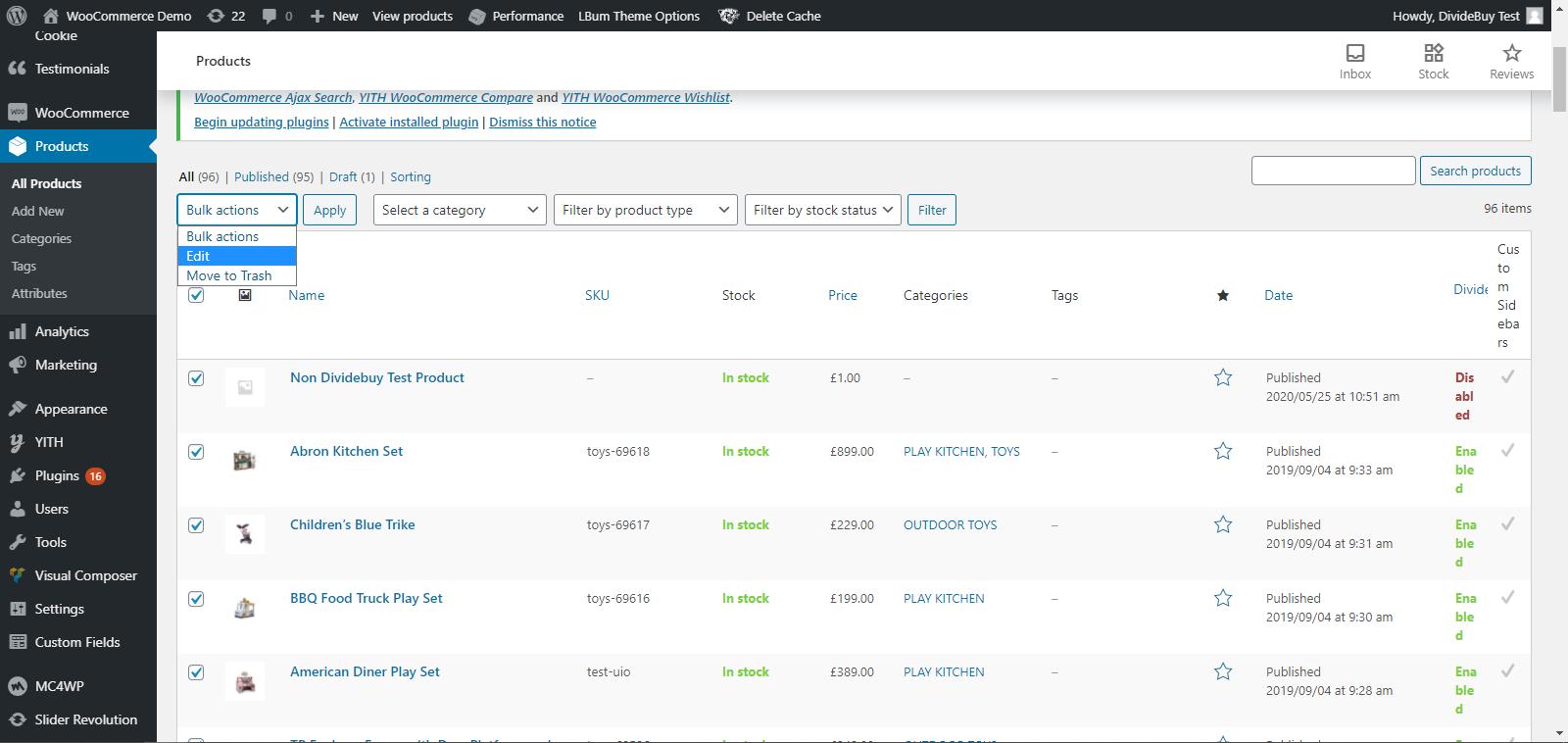This screenshot has height=743, width=1568.
Task: Open the Reviews star icon
Action: [1511, 53]
